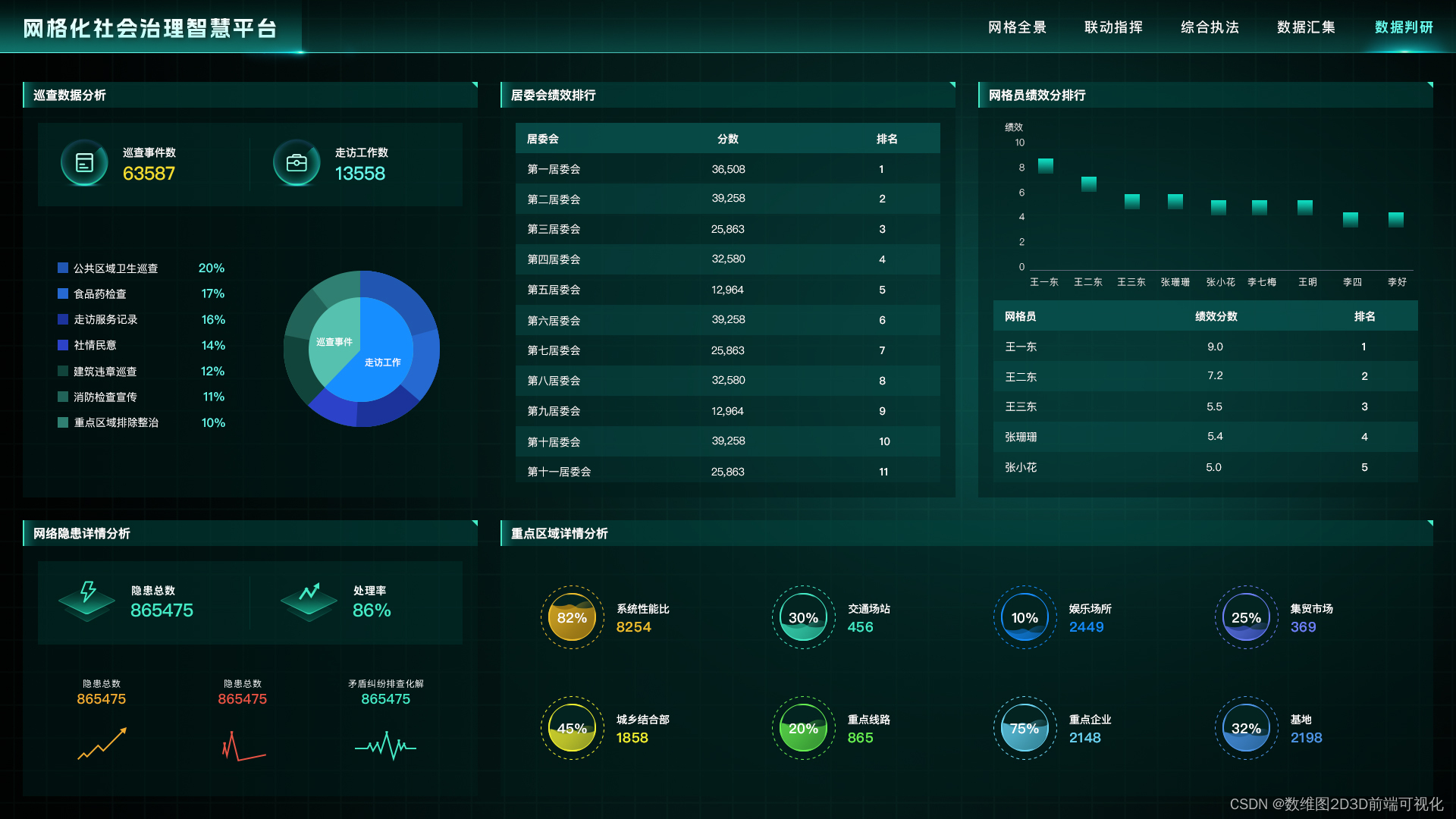This screenshot has height=819, width=1456.
Task: Click the green waveform chart icon
Action: tap(385, 746)
